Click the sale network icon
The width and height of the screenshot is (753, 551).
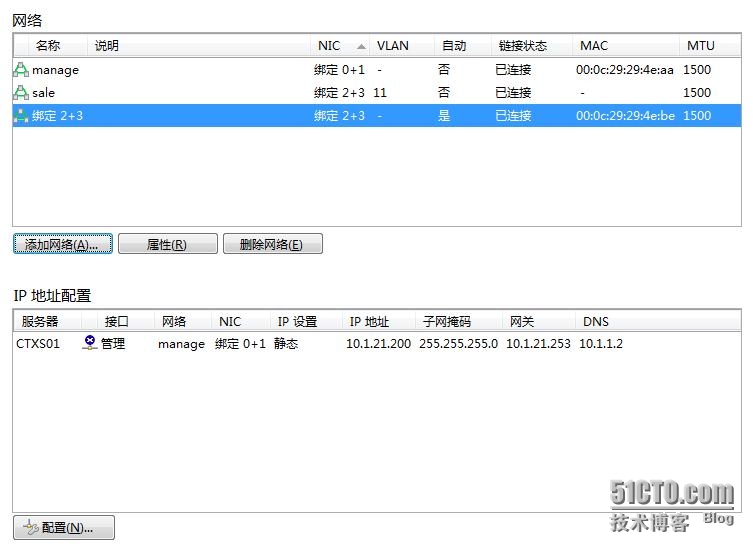[x=21, y=93]
